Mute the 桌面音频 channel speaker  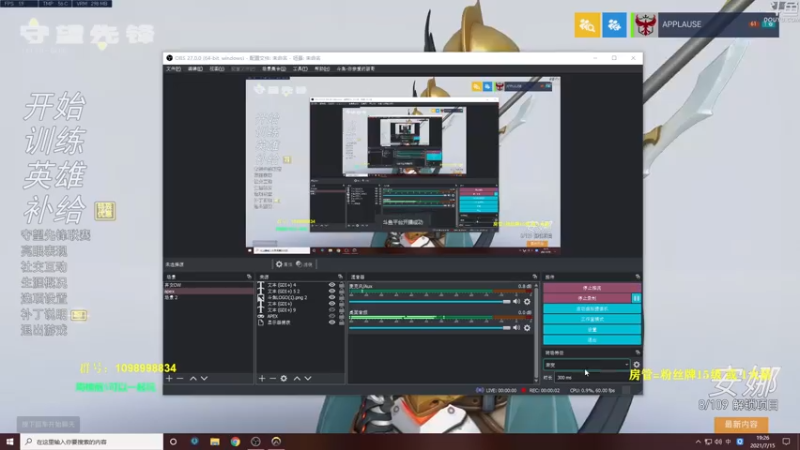click(516, 328)
